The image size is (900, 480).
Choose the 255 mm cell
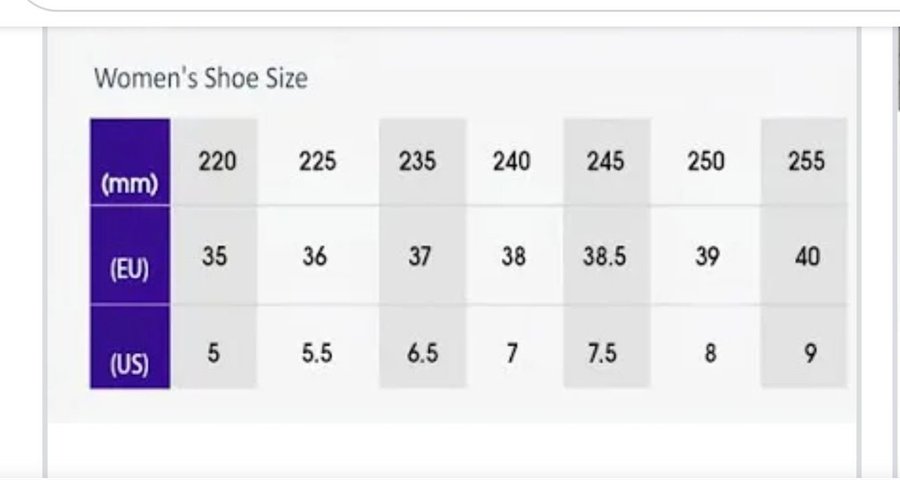pos(805,161)
